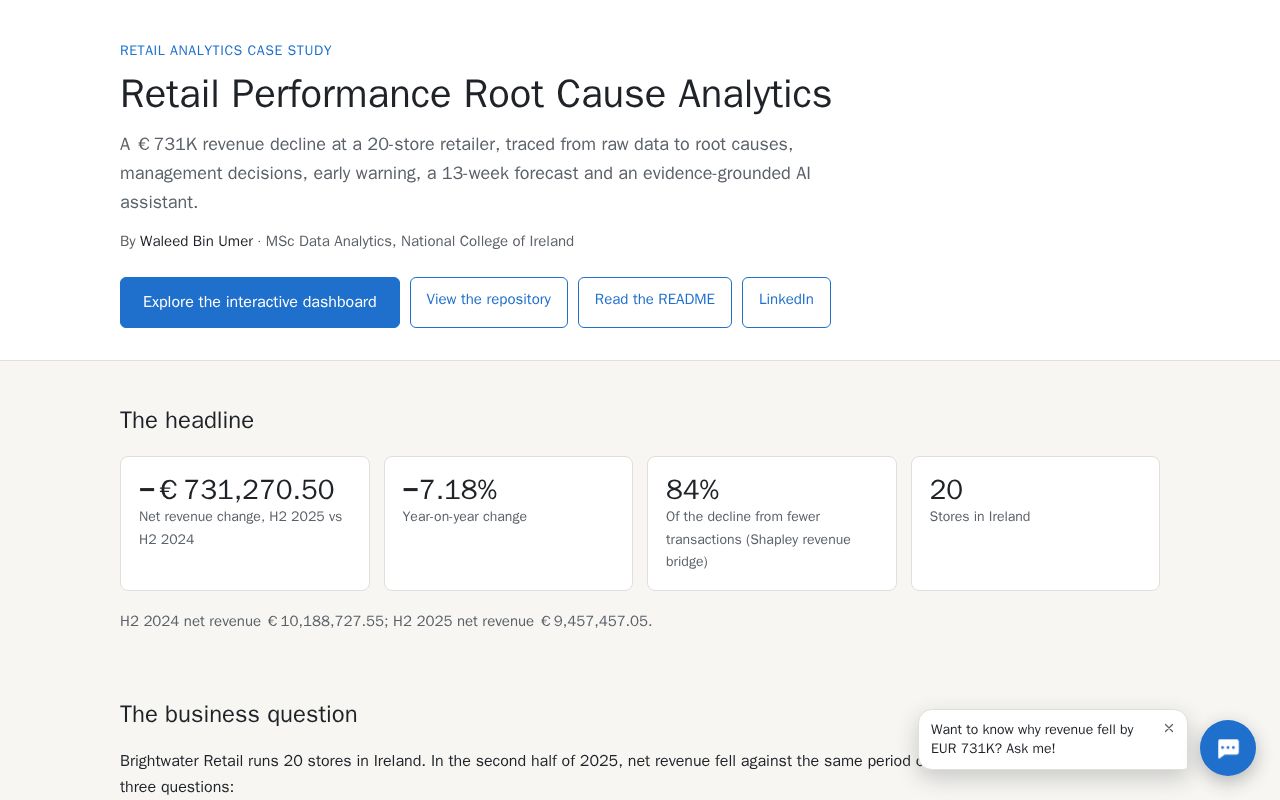Image resolution: width=1280 pixels, height=800 pixels.
Task: Select the 'Stores in Ireland' caption
Action: click(980, 517)
